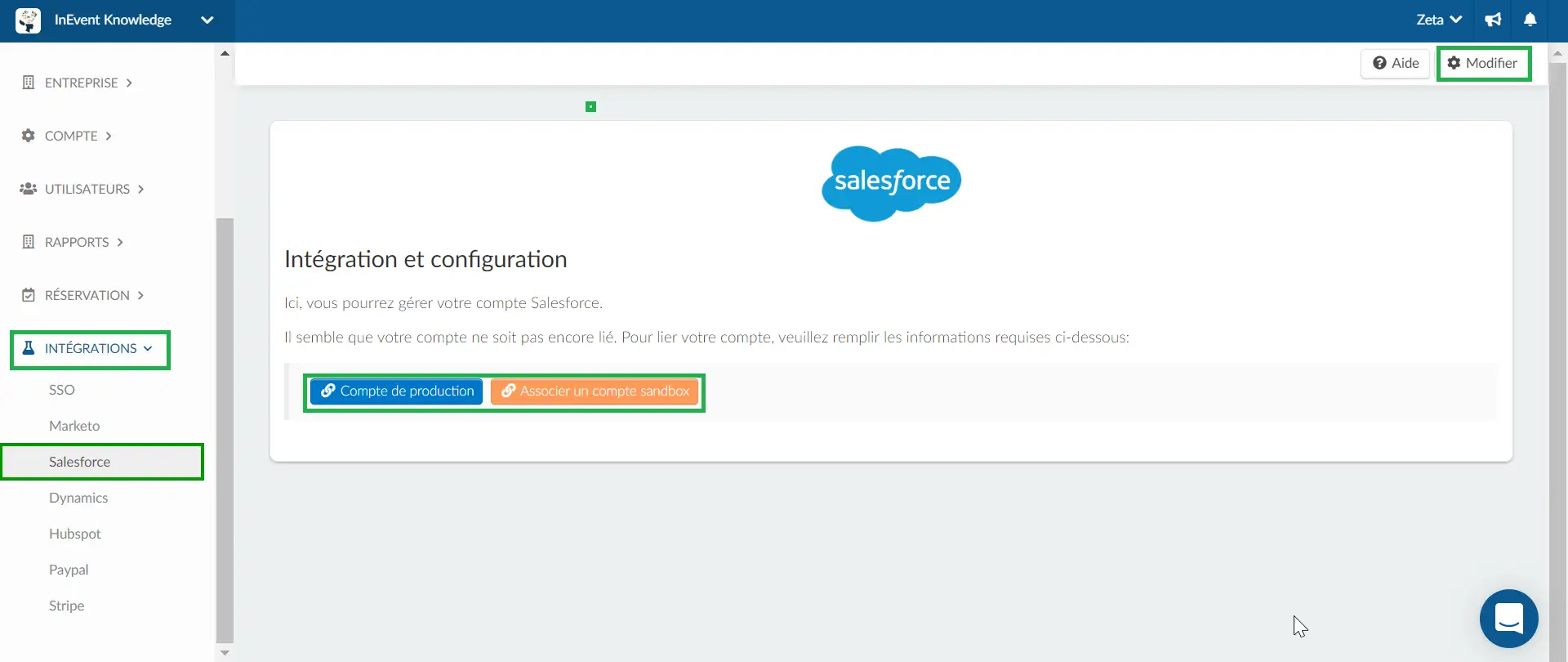1568x662 pixels.
Task: Expand the RÉSERVATION menu section
Action: pos(82,295)
